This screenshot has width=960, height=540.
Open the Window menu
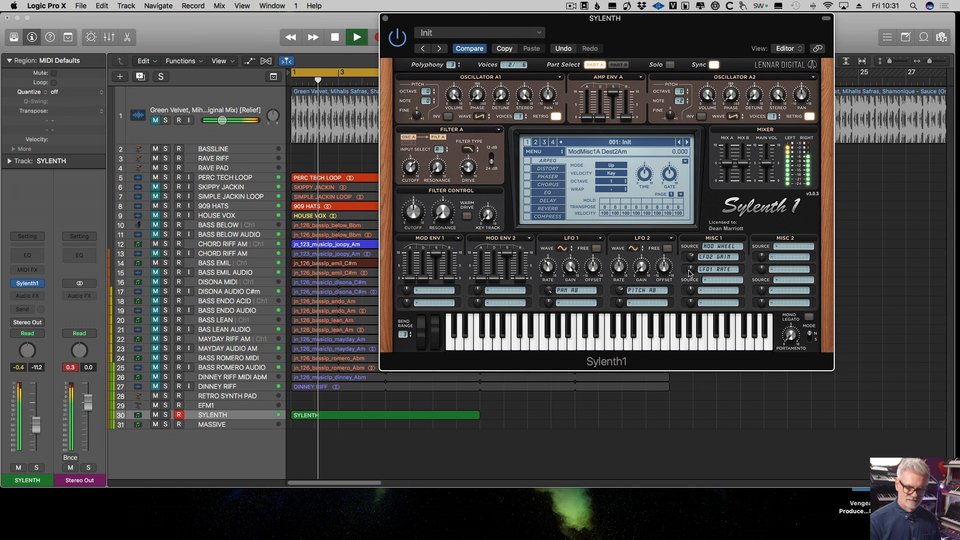272,6
